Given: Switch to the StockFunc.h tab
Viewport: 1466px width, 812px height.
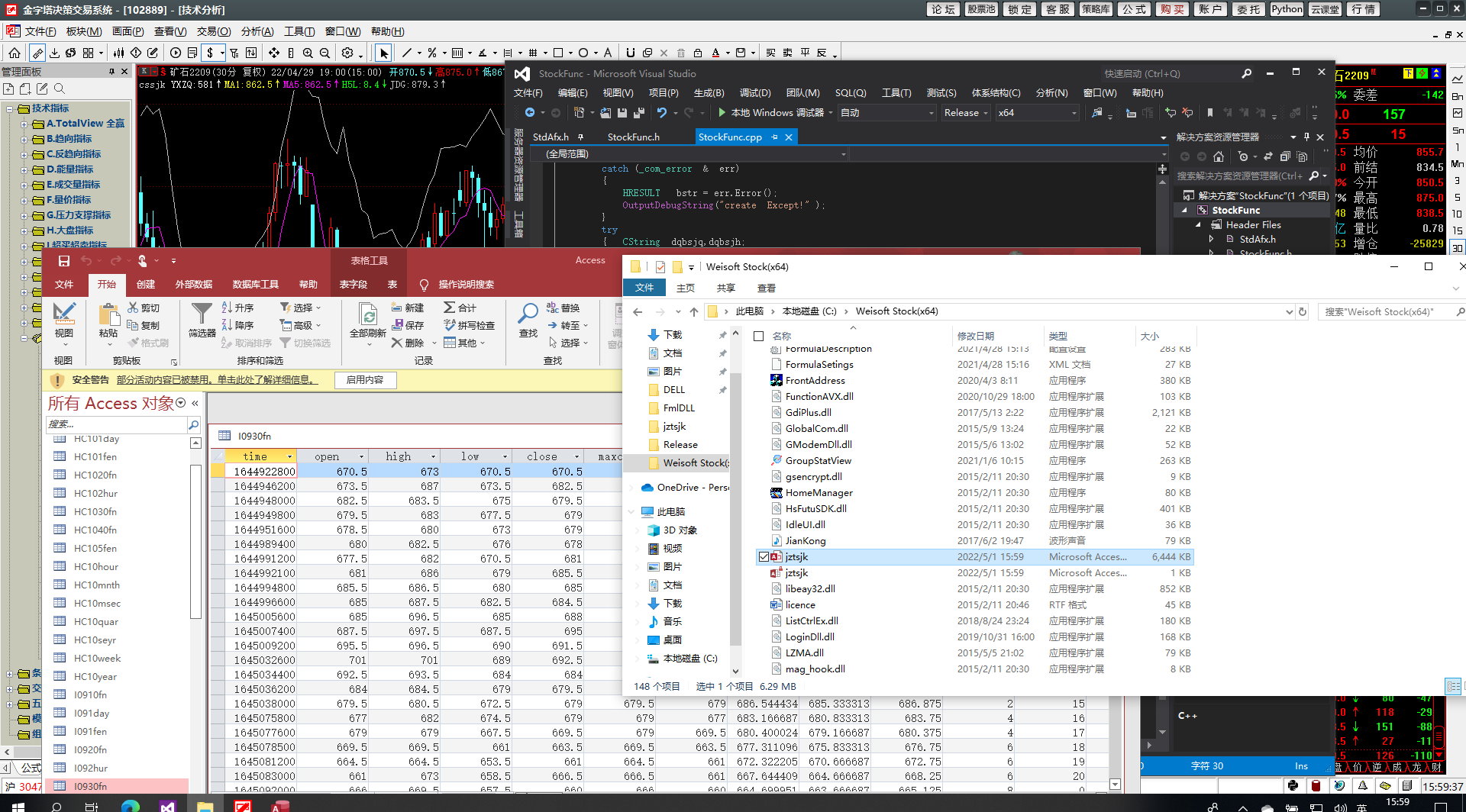Looking at the screenshot, I should 633,137.
